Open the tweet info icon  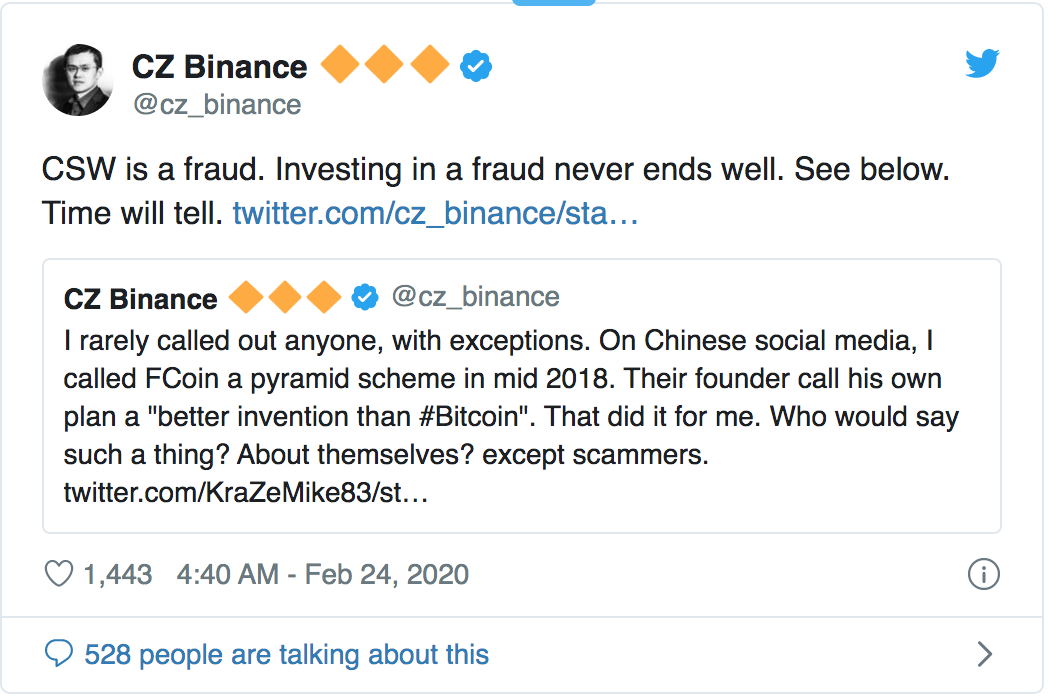[x=984, y=574]
